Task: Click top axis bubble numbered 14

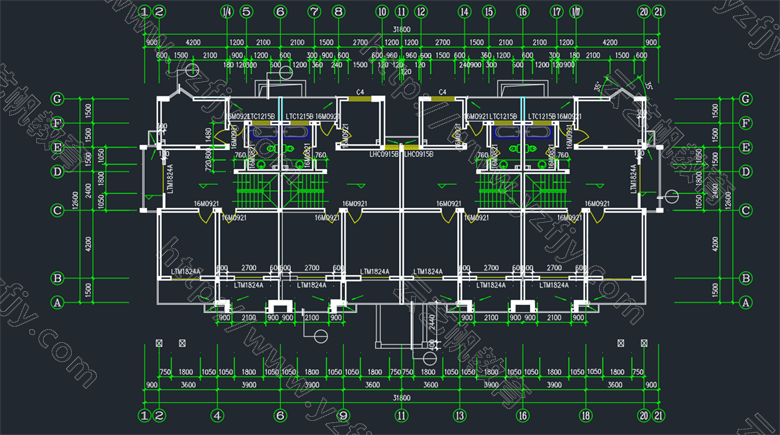Action: click(x=464, y=12)
